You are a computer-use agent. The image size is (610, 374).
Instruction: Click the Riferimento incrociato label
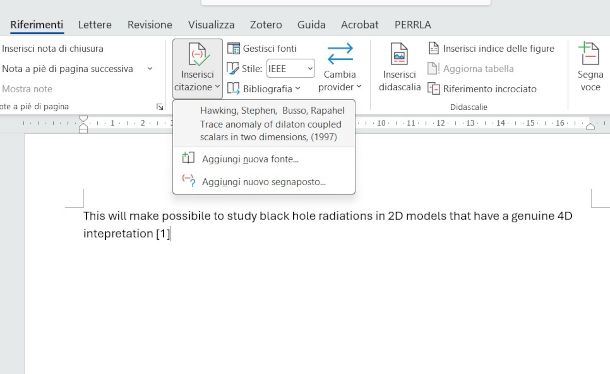[490, 89]
